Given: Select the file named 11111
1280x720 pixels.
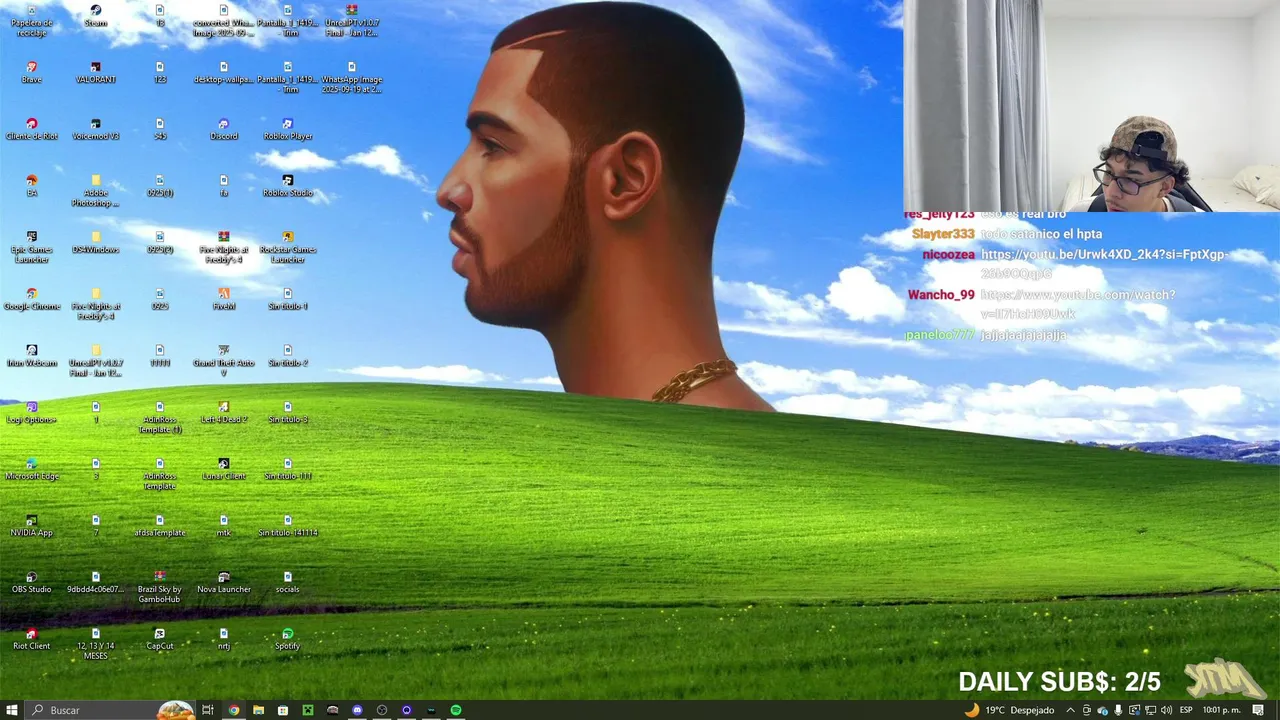Looking at the screenshot, I should 159,356.
